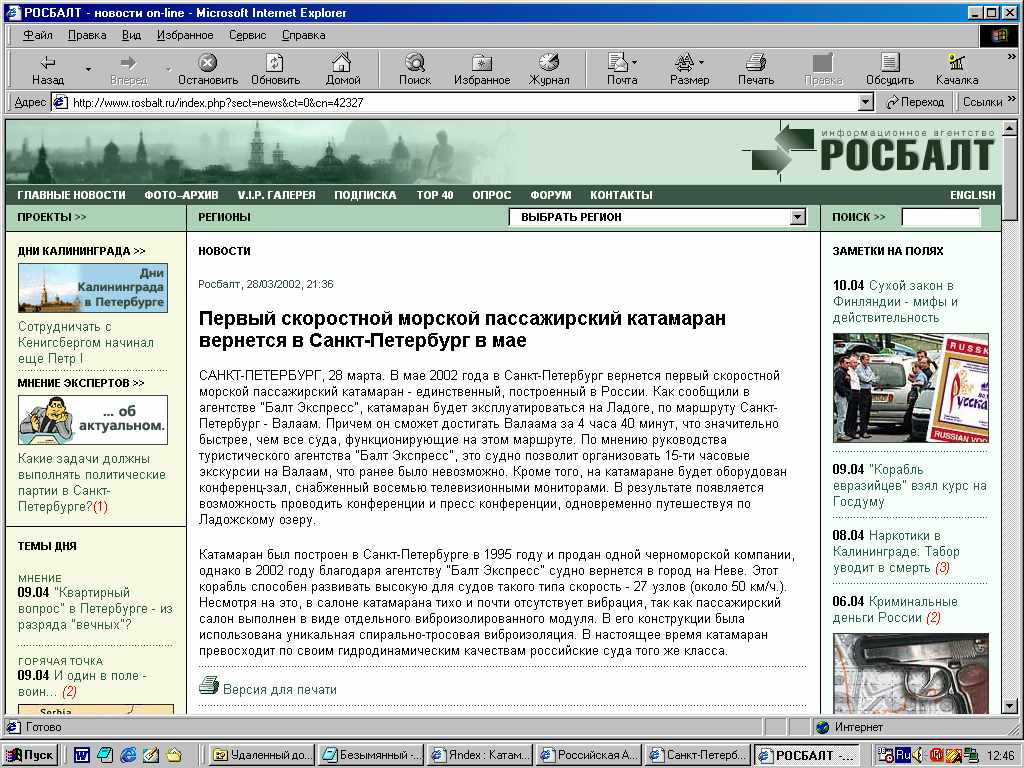Image resolution: width=1024 pixels, height=768 pixels.
Task: Open the Дни Калининграда banner image
Action: coord(93,287)
